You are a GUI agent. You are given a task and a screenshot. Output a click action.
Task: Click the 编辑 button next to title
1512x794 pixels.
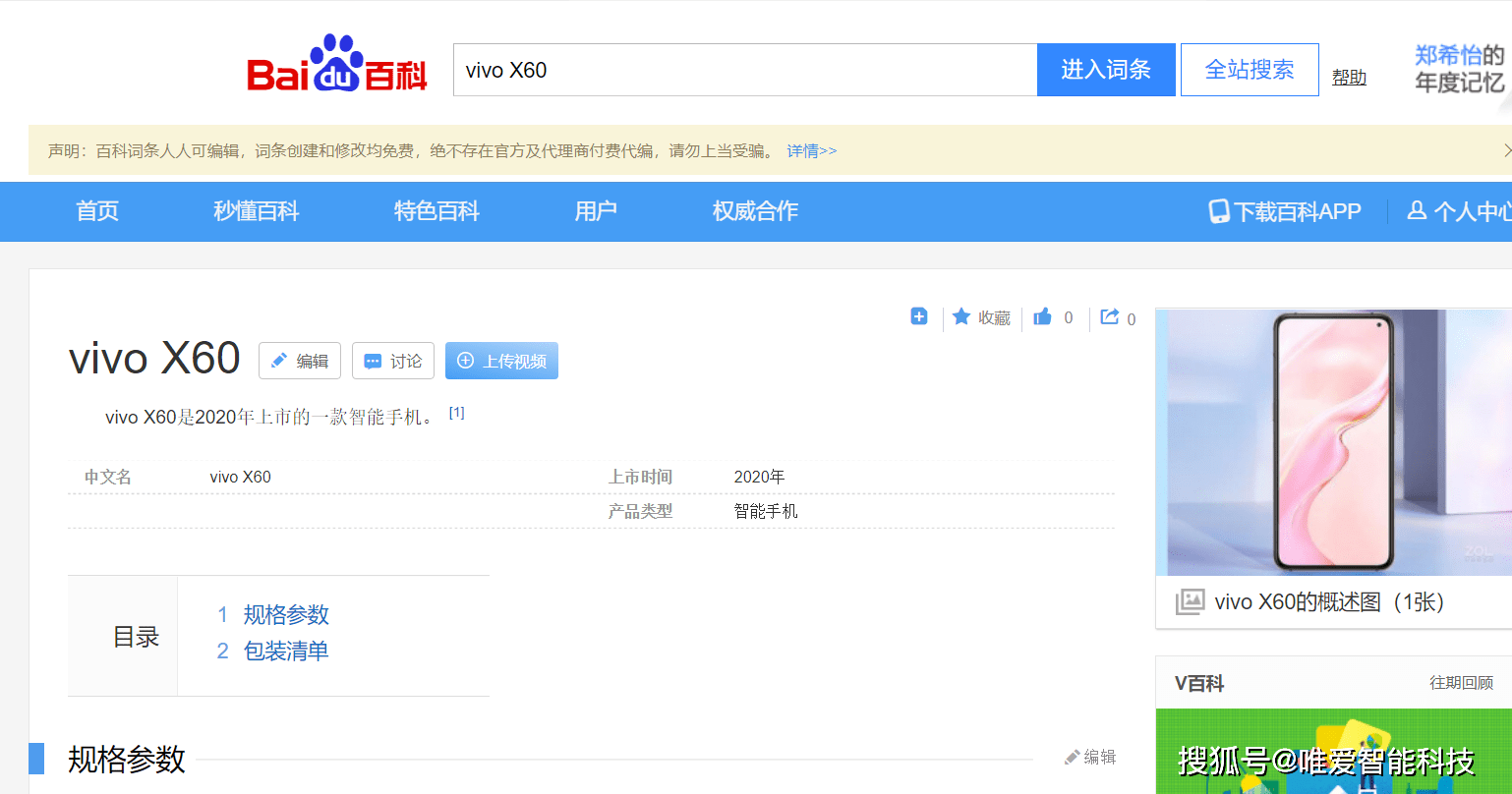pyautogui.click(x=300, y=361)
